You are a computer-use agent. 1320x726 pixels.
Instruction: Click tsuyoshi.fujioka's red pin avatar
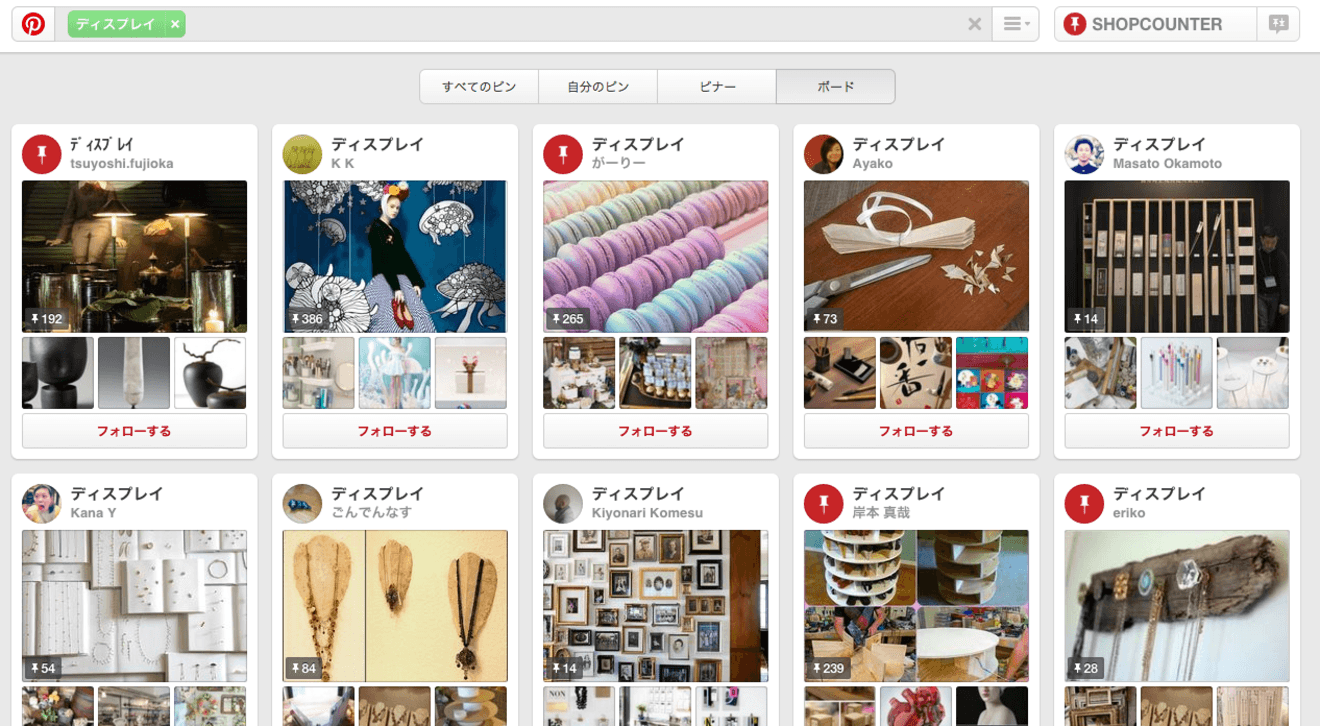pos(42,154)
